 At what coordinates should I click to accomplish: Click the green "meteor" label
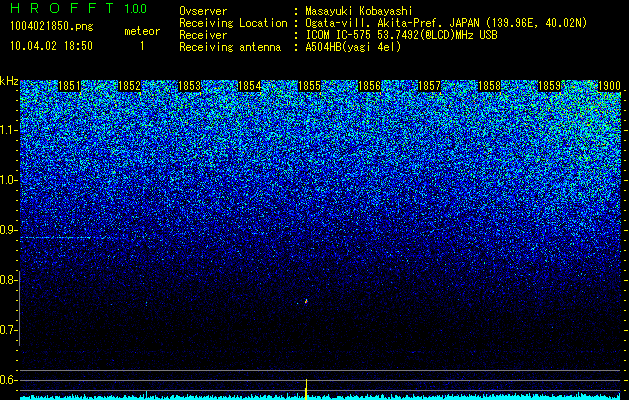pyautogui.click(x=142, y=31)
